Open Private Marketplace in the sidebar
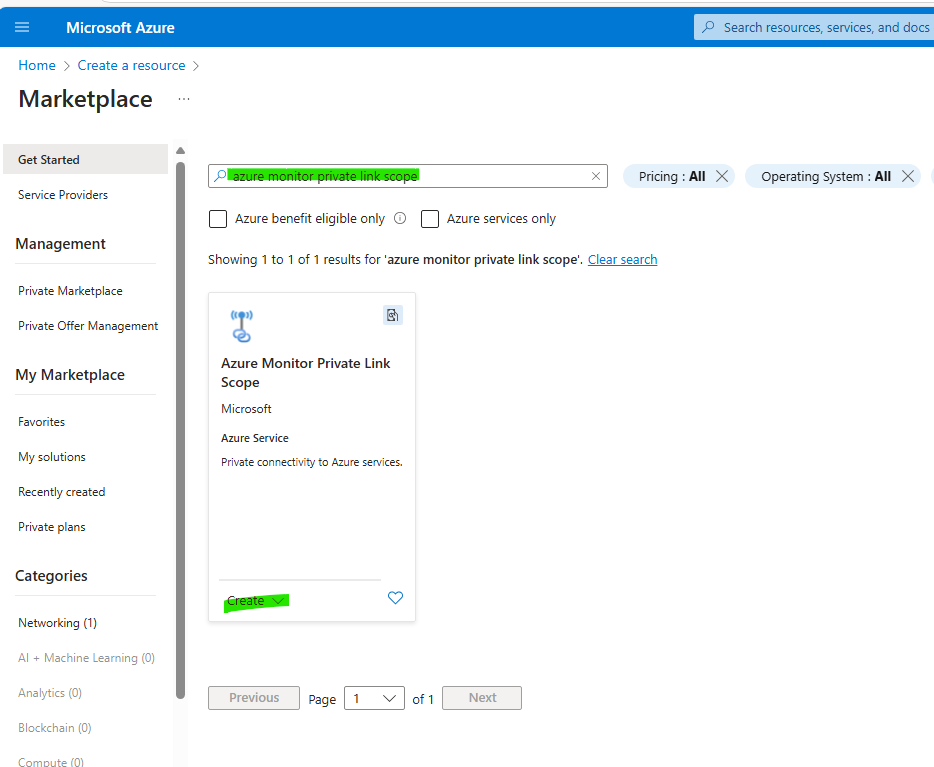Screen dimensions: 934x767 coord(70,291)
